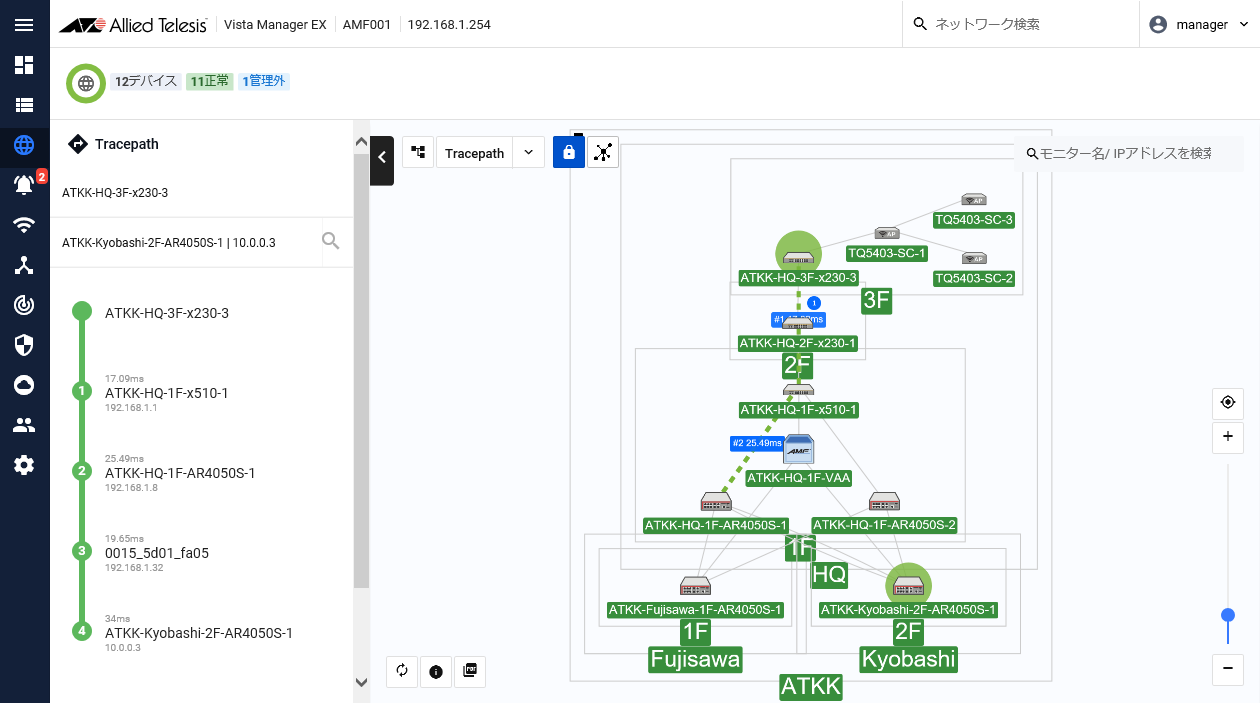Open the cloud sidebar icon
The height and width of the screenshot is (703, 1260).
24,385
